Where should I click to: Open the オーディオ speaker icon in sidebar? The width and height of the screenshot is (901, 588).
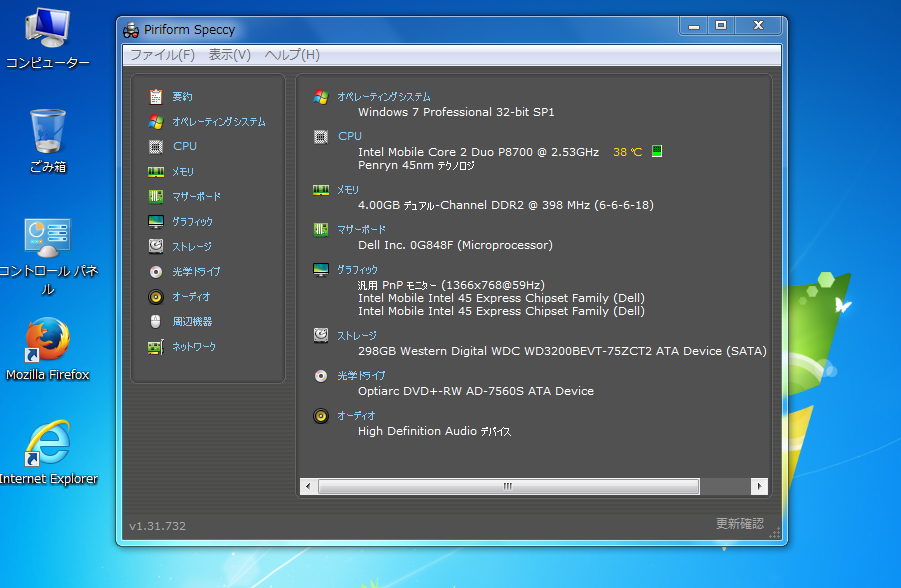[156, 297]
